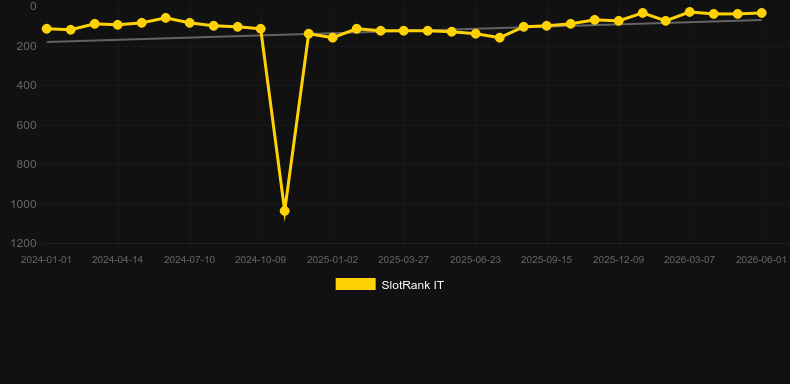Select the data point above 2025-09-15
The height and width of the screenshot is (384, 790).
[x=547, y=25]
